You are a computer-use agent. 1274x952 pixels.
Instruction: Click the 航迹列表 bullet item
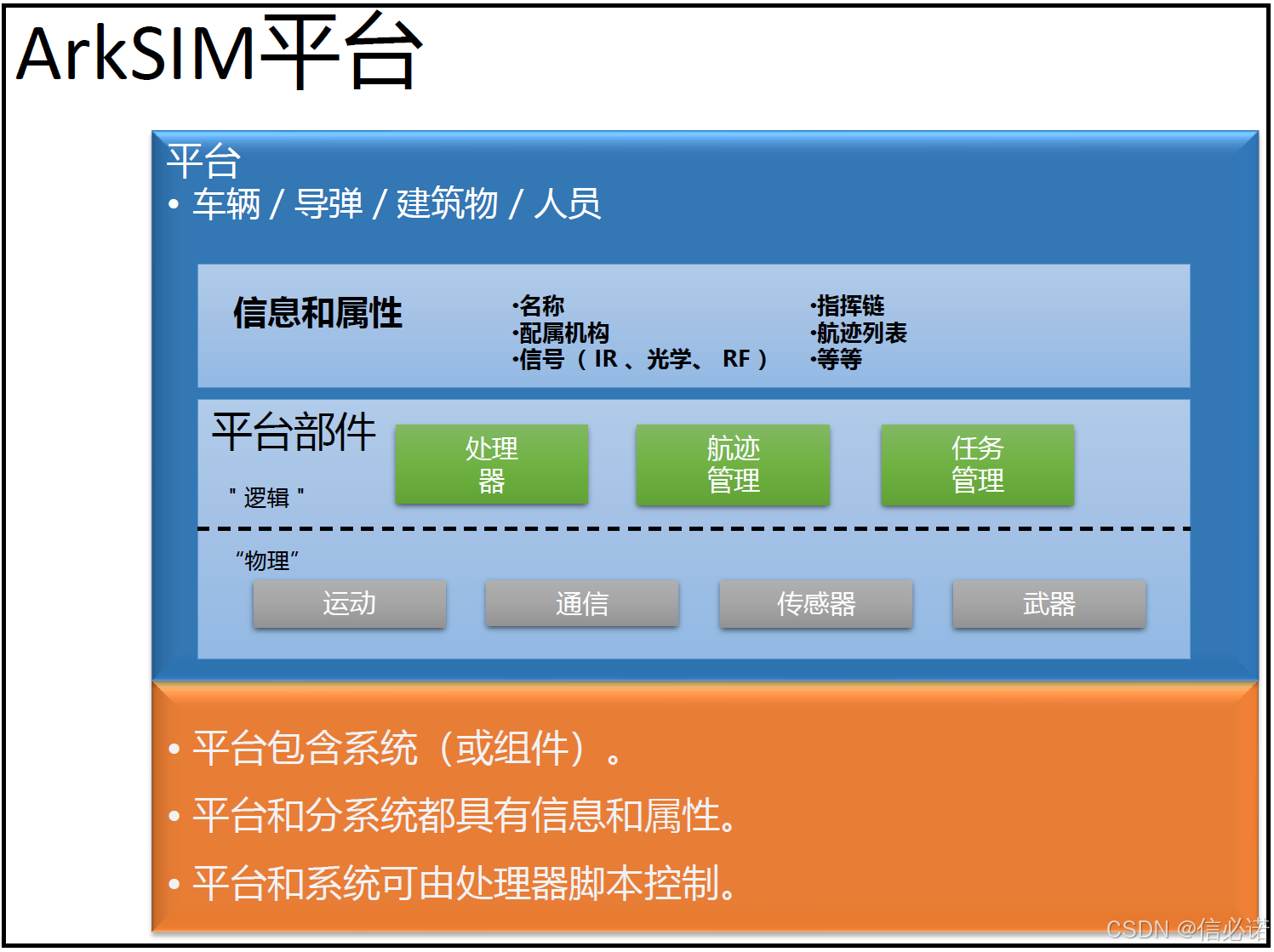(x=858, y=333)
